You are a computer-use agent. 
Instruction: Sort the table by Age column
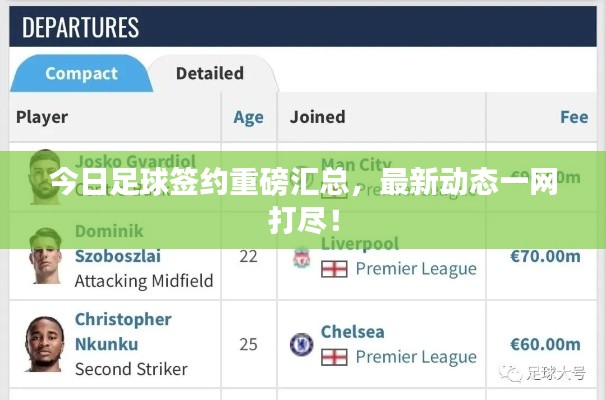tap(248, 117)
